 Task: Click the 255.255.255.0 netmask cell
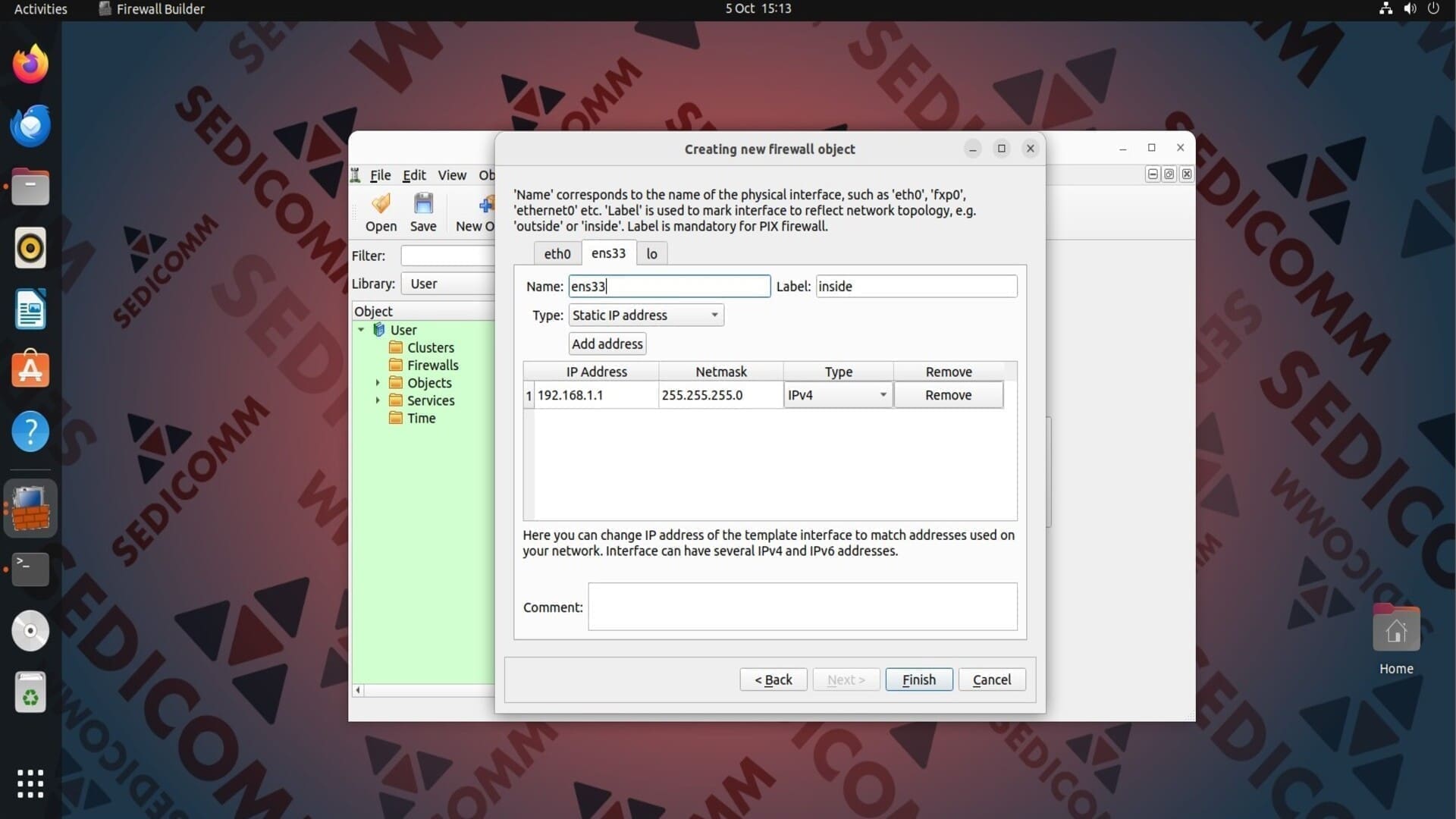point(721,395)
